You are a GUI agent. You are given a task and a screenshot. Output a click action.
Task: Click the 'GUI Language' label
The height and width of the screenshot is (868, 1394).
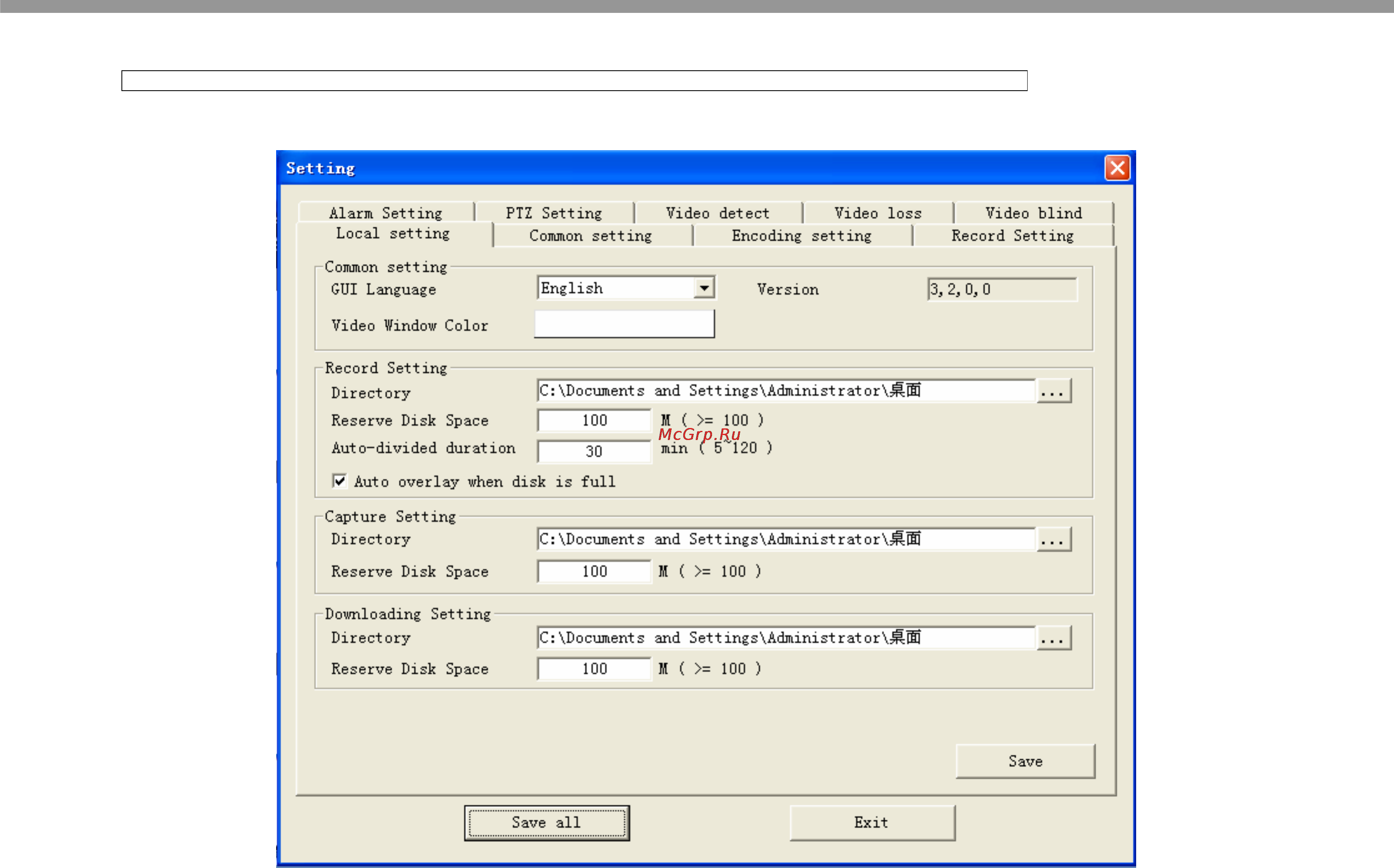pyautogui.click(x=383, y=289)
